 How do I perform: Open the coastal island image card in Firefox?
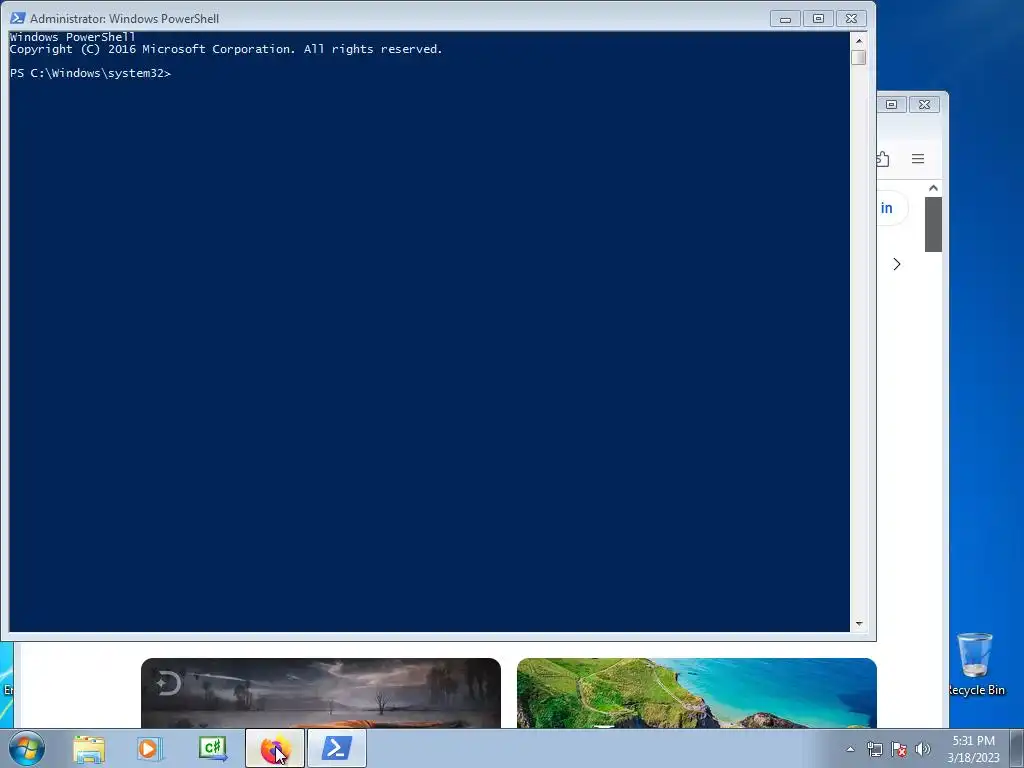[x=697, y=693]
